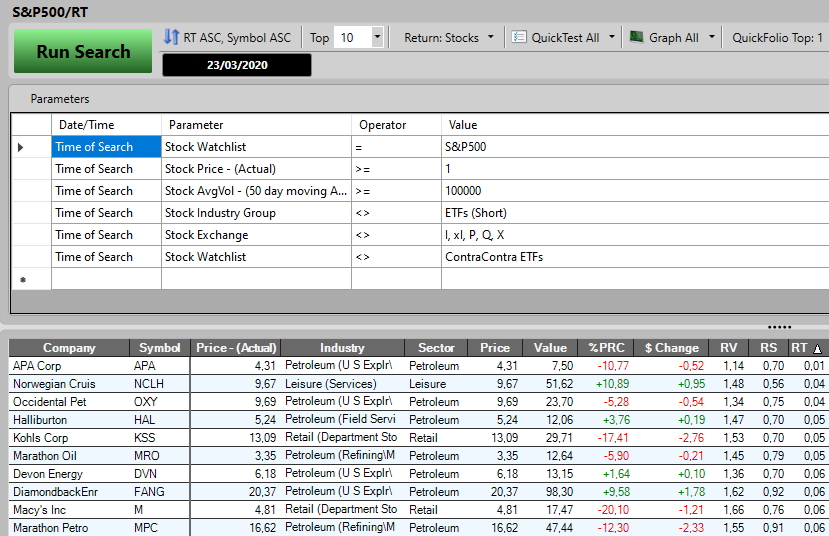Click the Graph All chart icon
This screenshot has width=829, height=536.
click(x=637, y=37)
